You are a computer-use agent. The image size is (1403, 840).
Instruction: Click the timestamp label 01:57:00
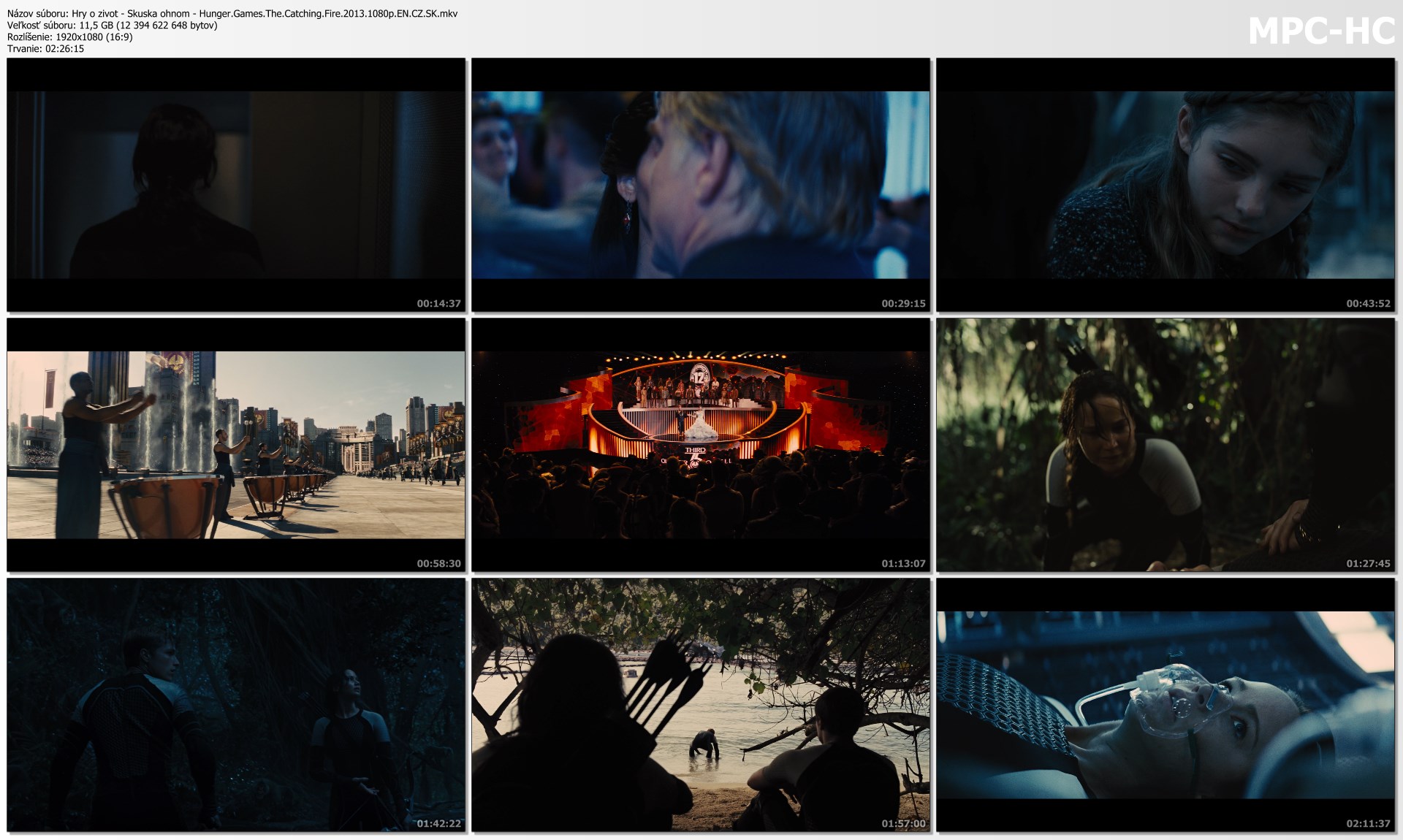click(903, 823)
